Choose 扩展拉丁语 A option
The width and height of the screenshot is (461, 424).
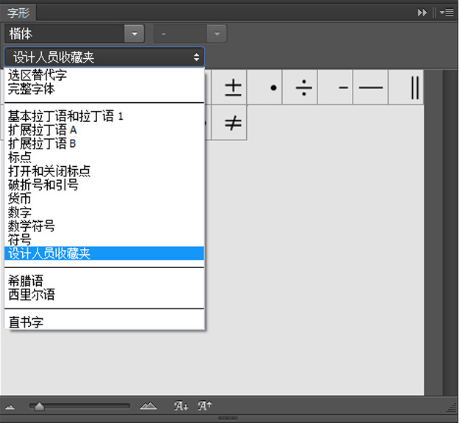pyautogui.click(x=104, y=130)
